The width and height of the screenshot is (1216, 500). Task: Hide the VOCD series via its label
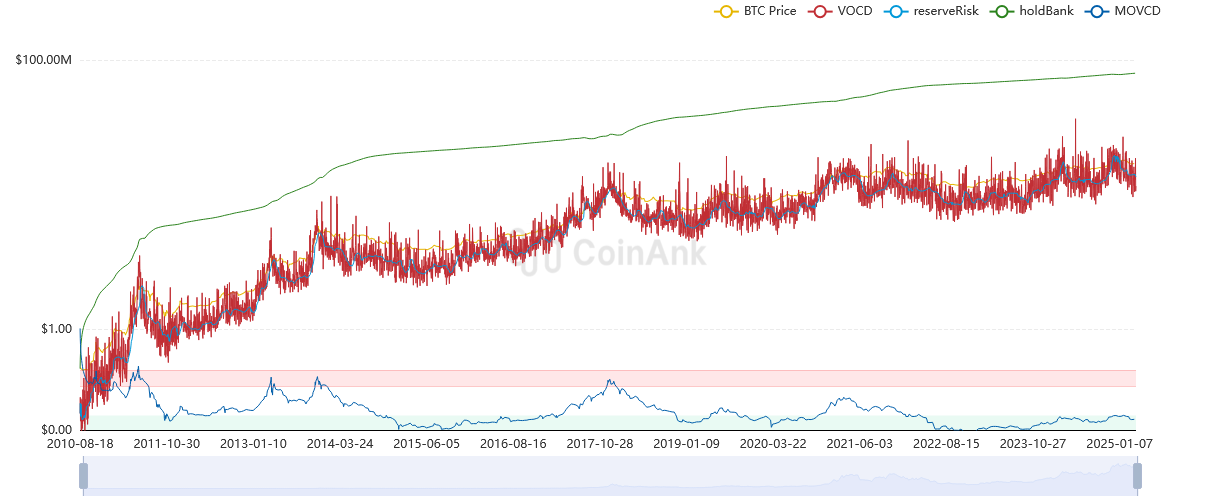(x=854, y=11)
